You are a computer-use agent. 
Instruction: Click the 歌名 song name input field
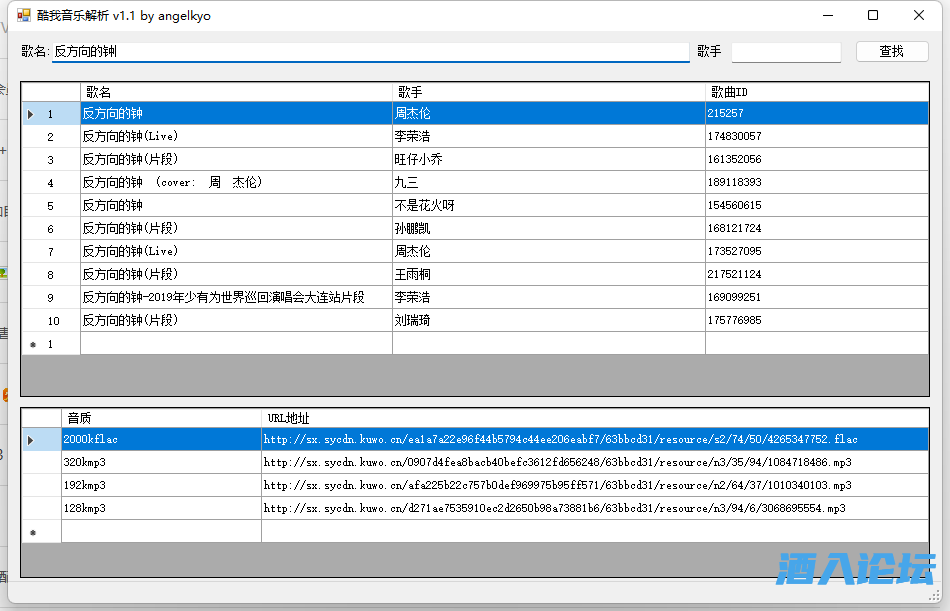[x=370, y=52]
